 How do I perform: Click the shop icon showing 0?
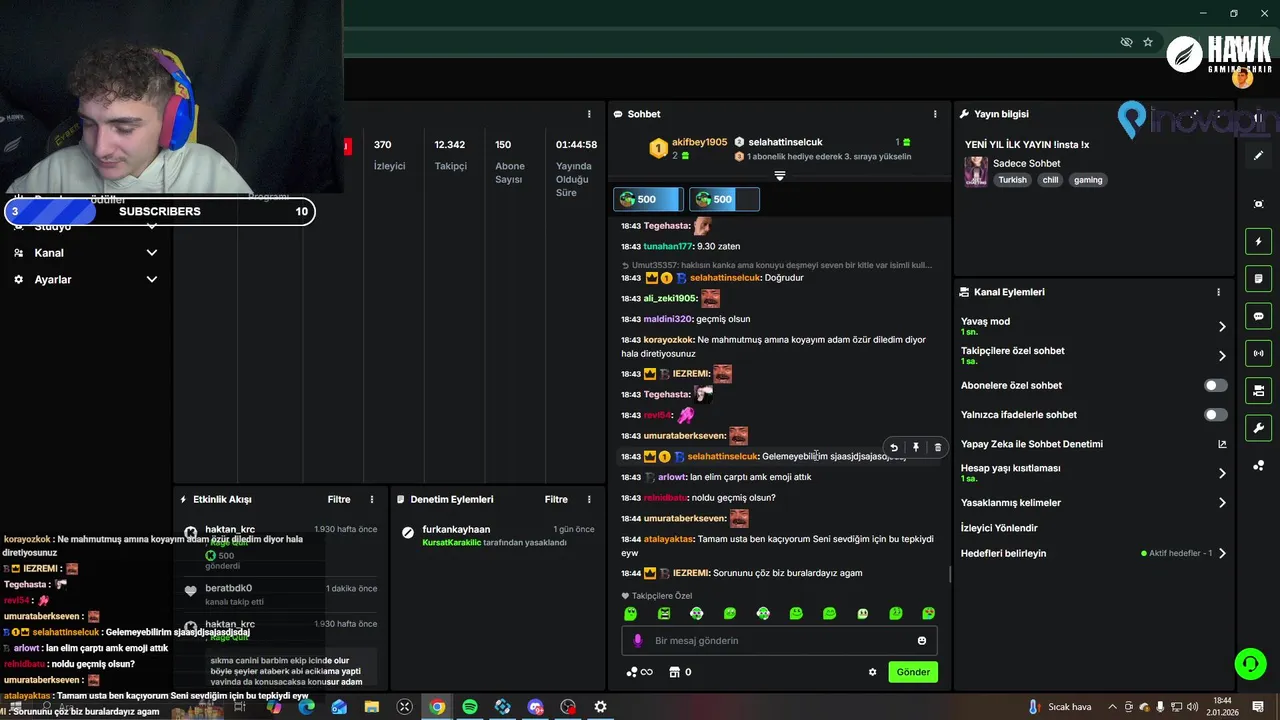point(680,672)
